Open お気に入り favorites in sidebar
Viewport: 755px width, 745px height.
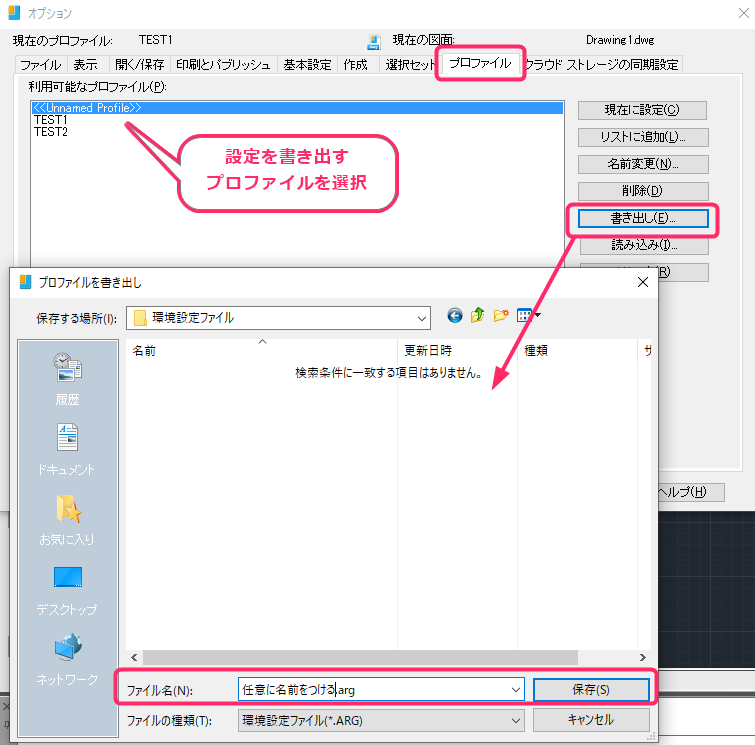click(67, 520)
